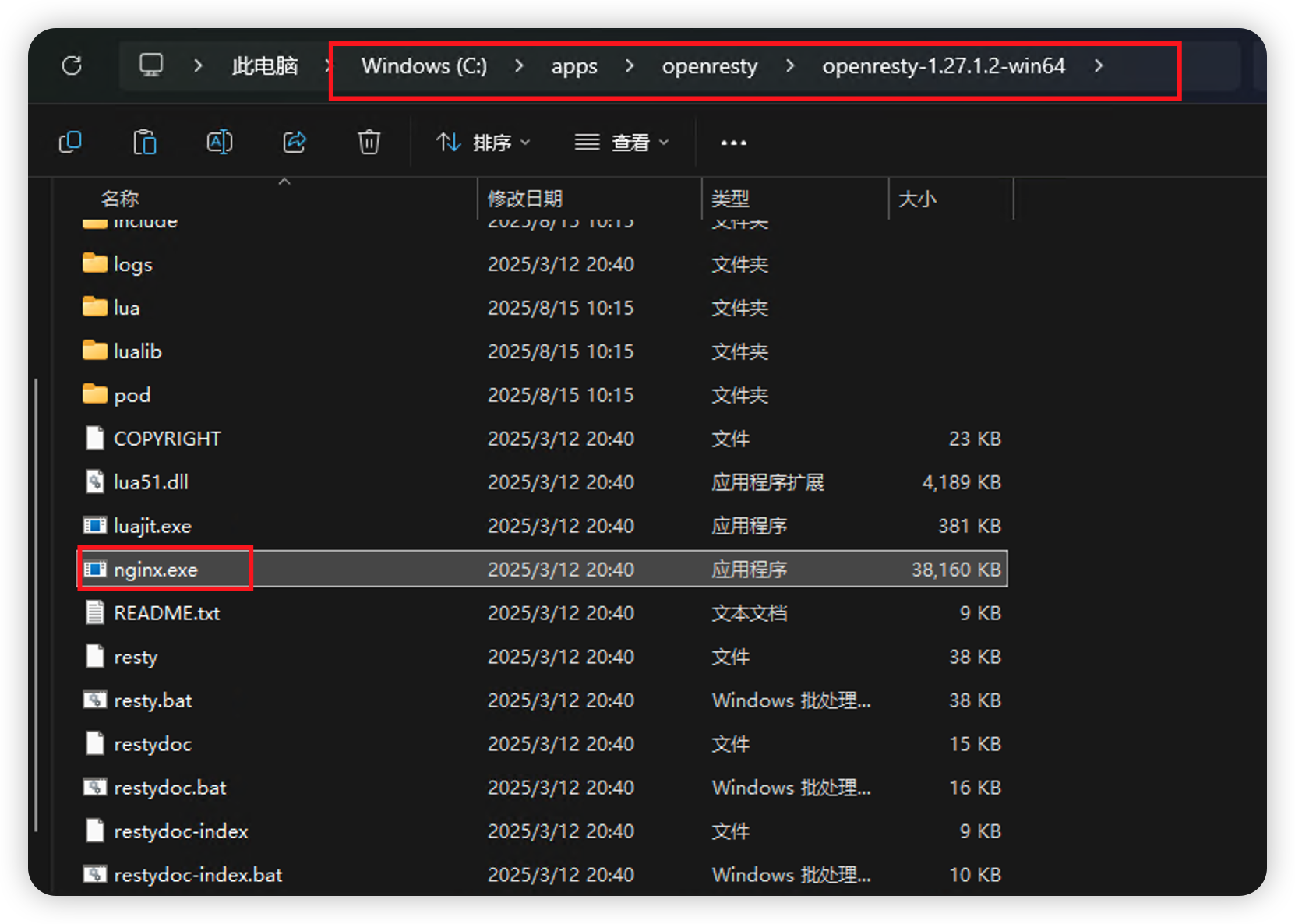
Task: Go to Windows (C:) in breadcrumb
Action: [424, 66]
